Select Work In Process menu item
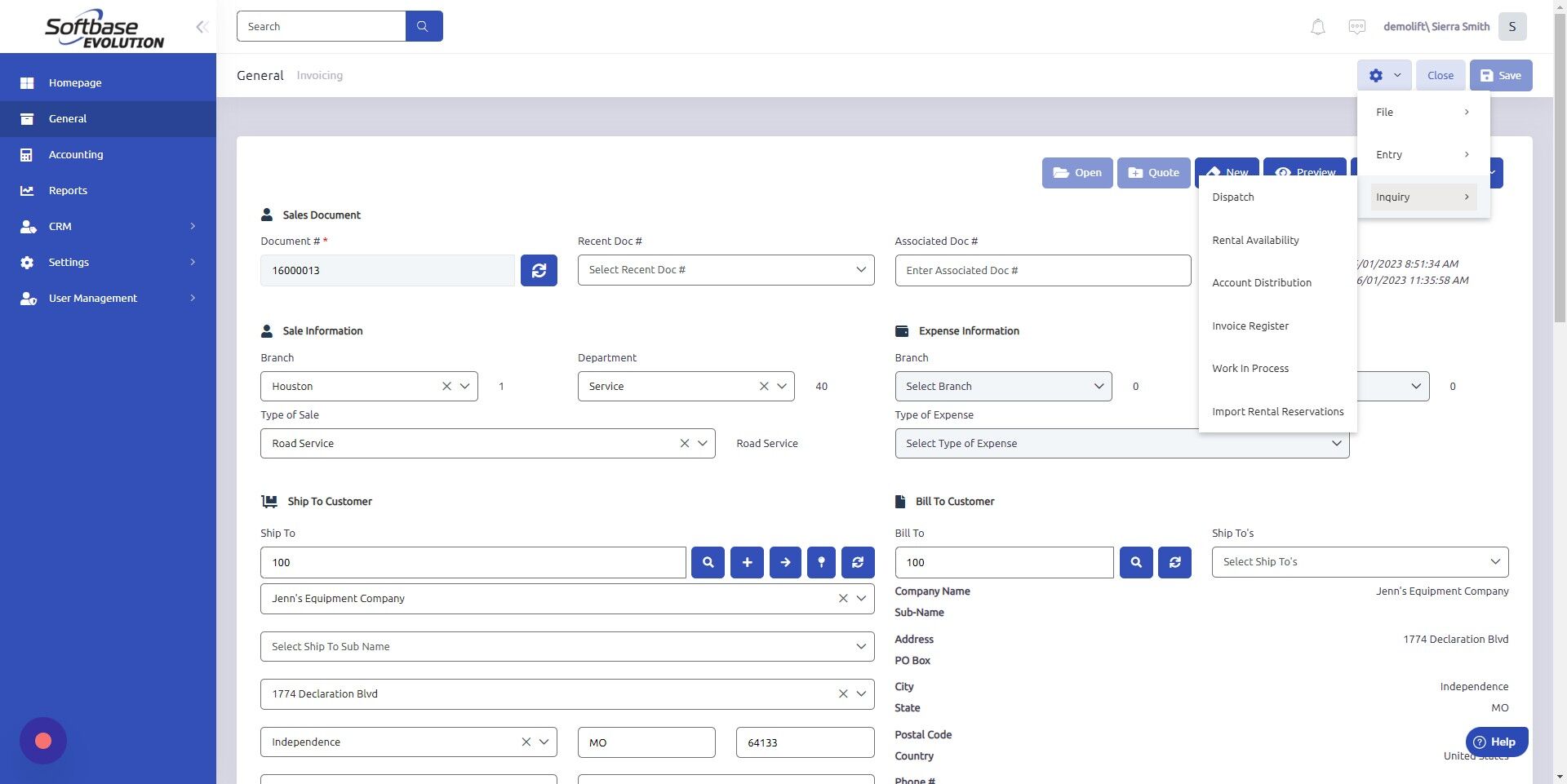This screenshot has width=1567, height=784. click(x=1277, y=368)
